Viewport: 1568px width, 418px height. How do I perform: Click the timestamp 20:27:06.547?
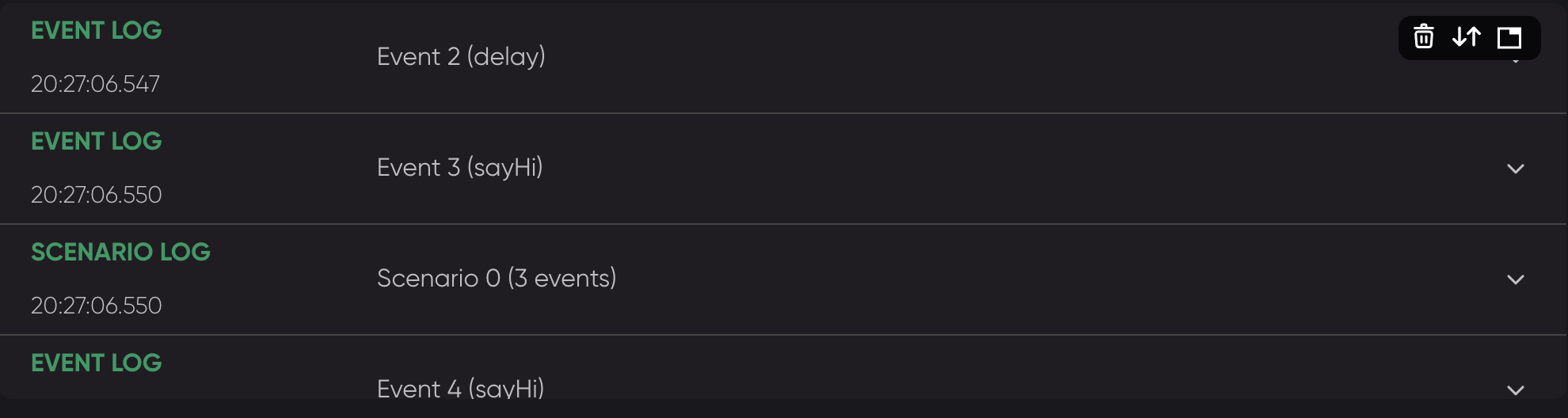[95, 84]
